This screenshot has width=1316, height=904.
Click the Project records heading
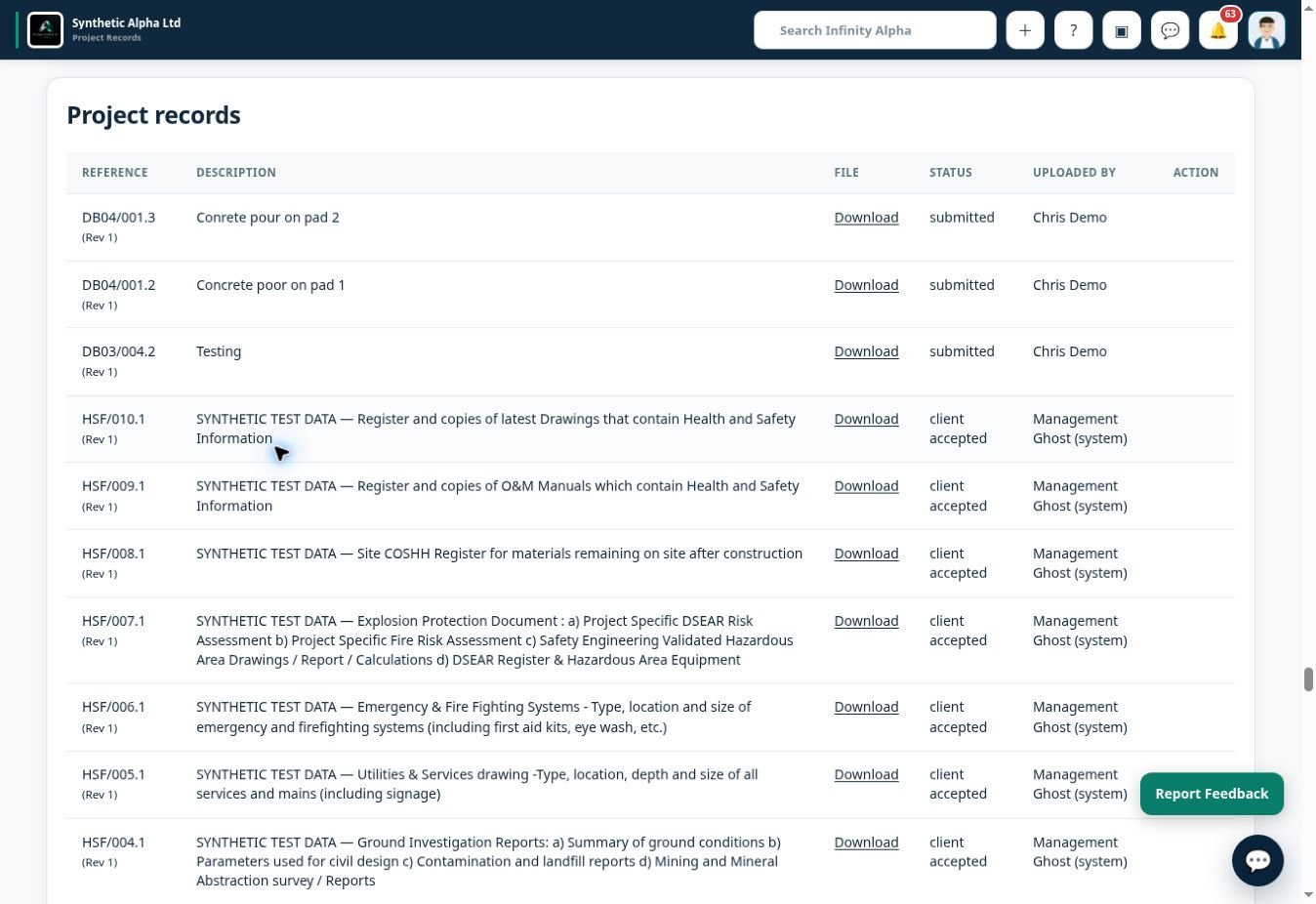[x=153, y=115]
